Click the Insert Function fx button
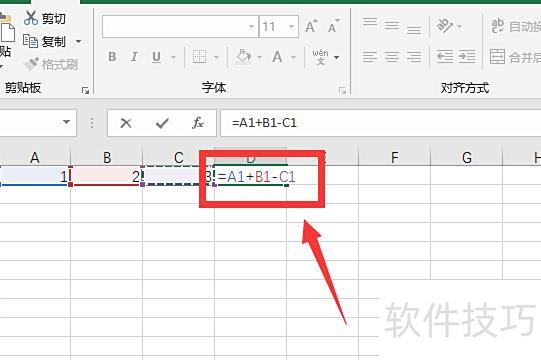Viewport: 541px width, 360px height. click(198, 123)
